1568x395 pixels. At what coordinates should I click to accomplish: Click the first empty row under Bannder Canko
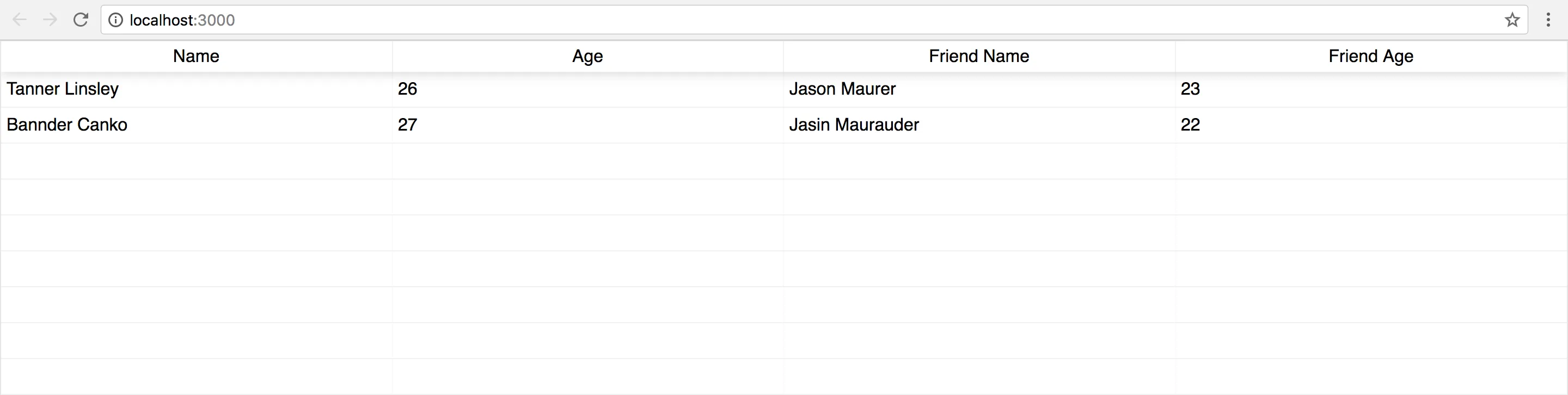click(196, 161)
